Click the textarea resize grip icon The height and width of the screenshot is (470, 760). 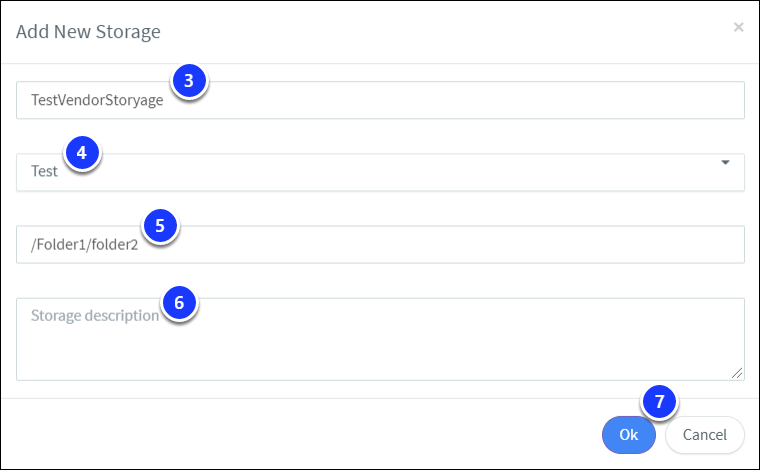click(737, 373)
